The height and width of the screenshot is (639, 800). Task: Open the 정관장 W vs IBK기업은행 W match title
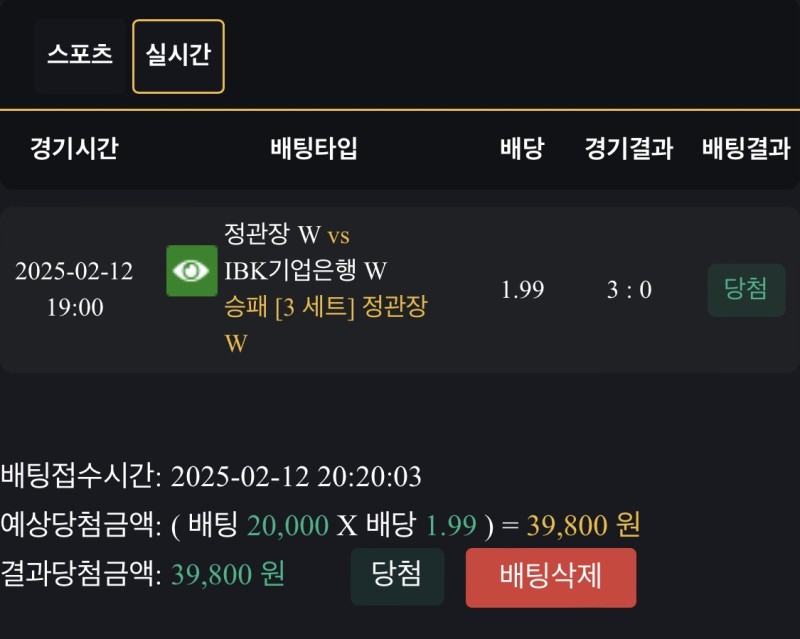[x=305, y=253]
